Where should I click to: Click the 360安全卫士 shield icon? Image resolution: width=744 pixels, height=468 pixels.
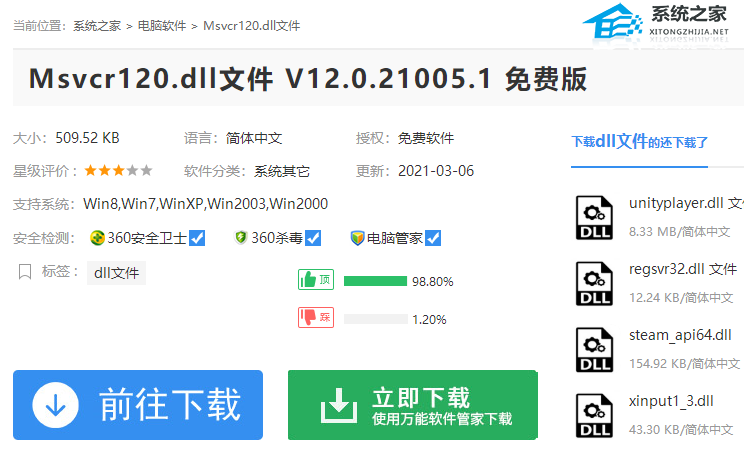tap(97, 238)
